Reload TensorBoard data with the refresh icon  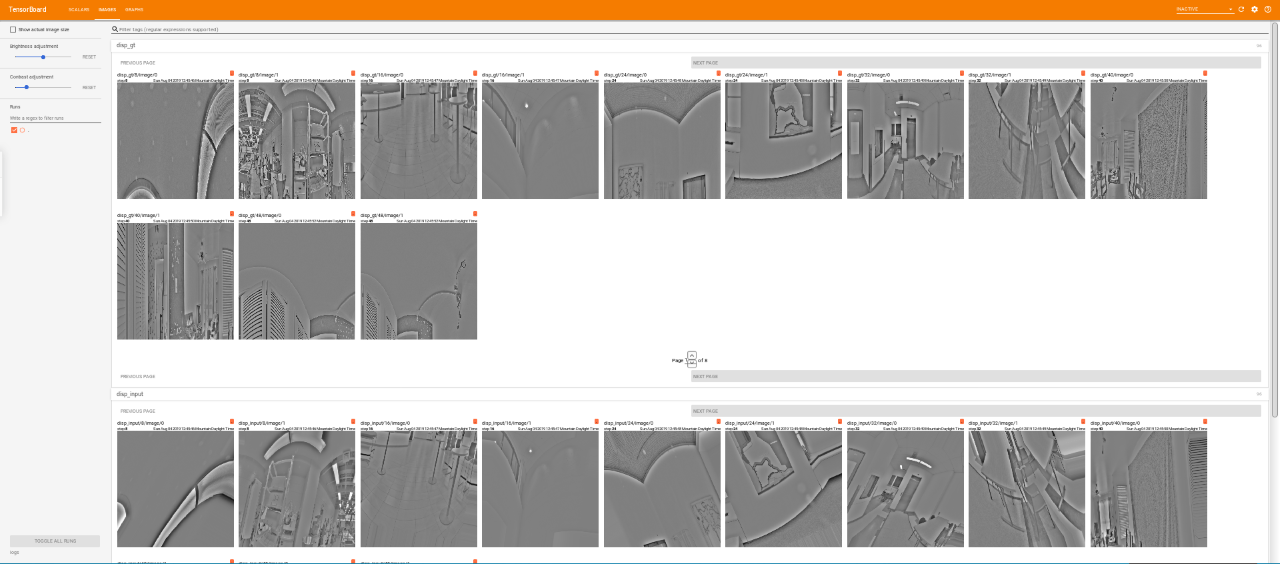click(1241, 9)
